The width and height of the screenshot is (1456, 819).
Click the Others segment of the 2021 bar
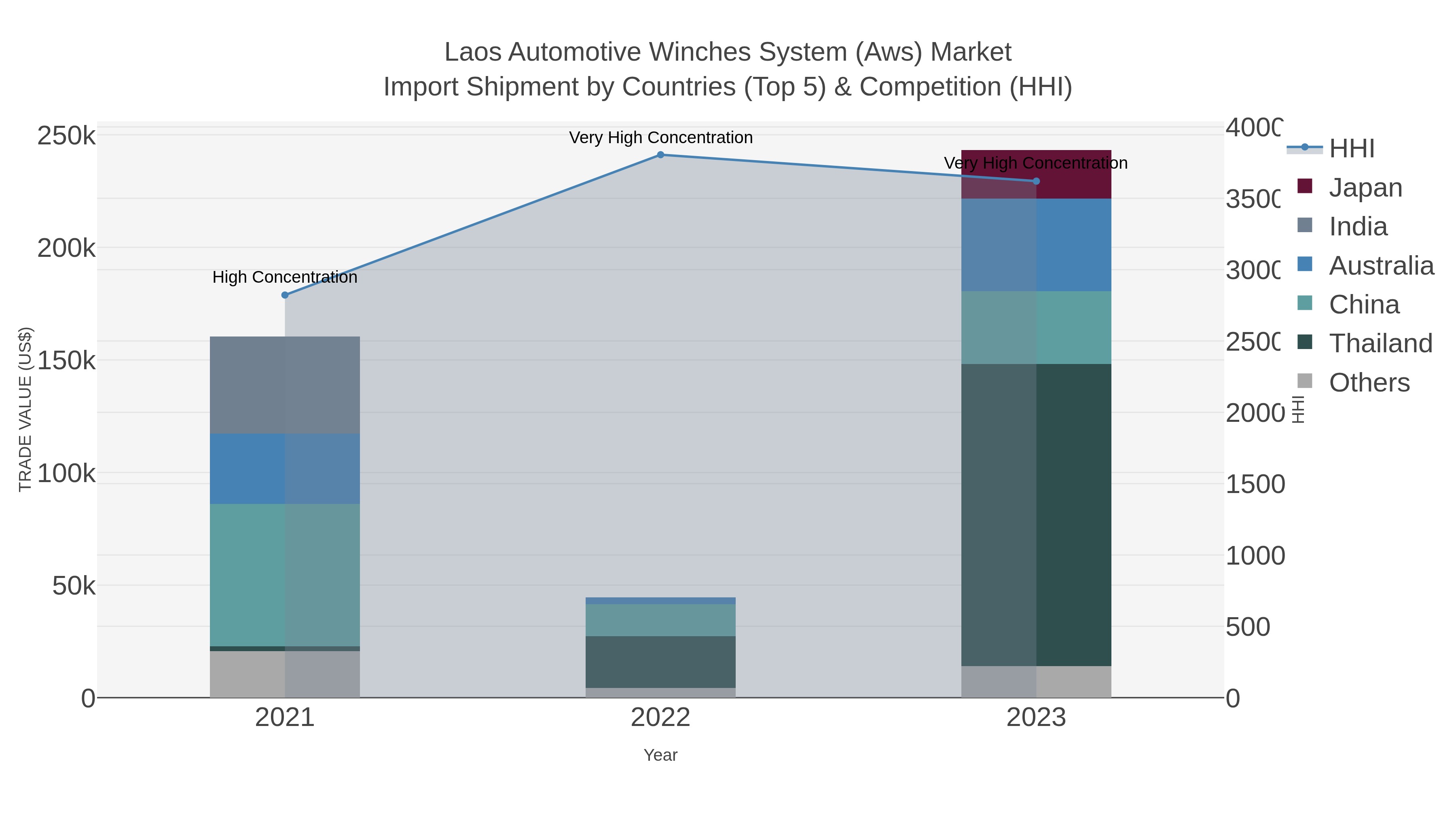pos(285,674)
